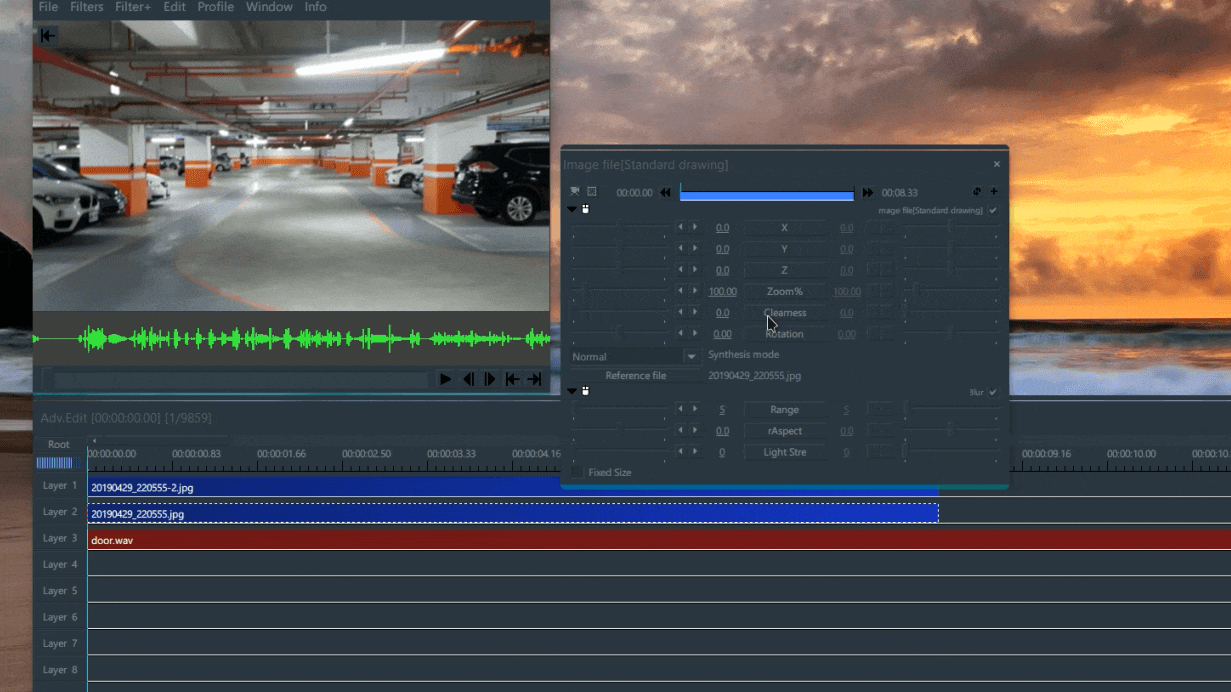1231x692 pixels.
Task: Open the Profile menu
Action: tap(216, 7)
